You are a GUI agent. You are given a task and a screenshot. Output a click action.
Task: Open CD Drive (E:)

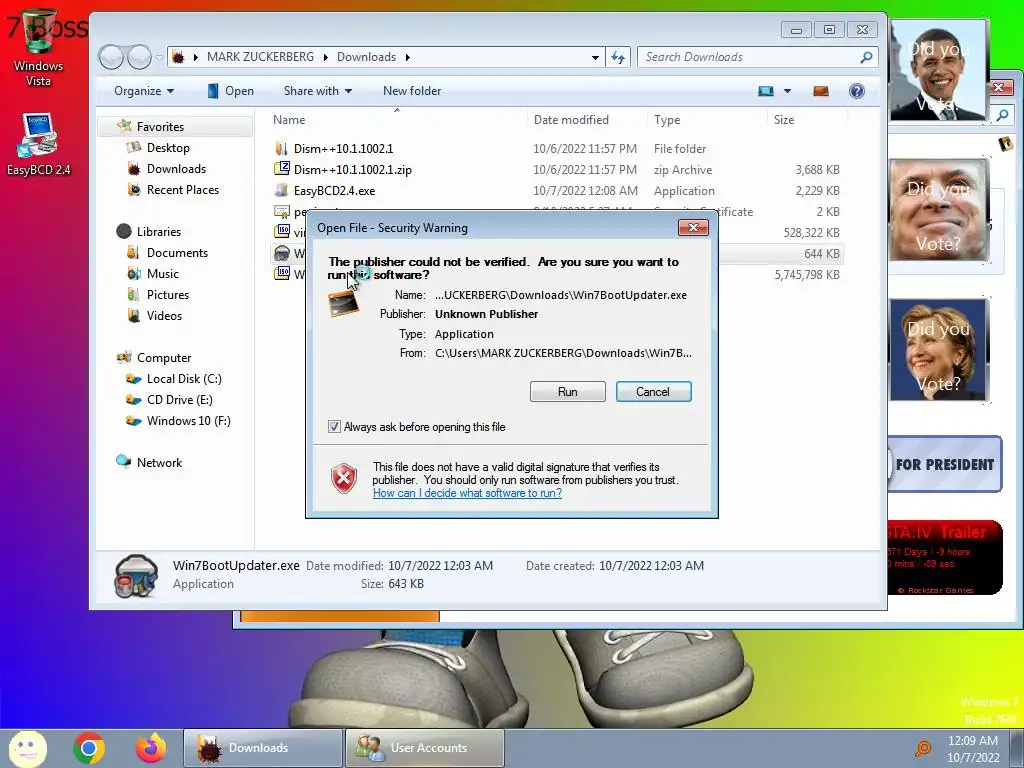180,400
